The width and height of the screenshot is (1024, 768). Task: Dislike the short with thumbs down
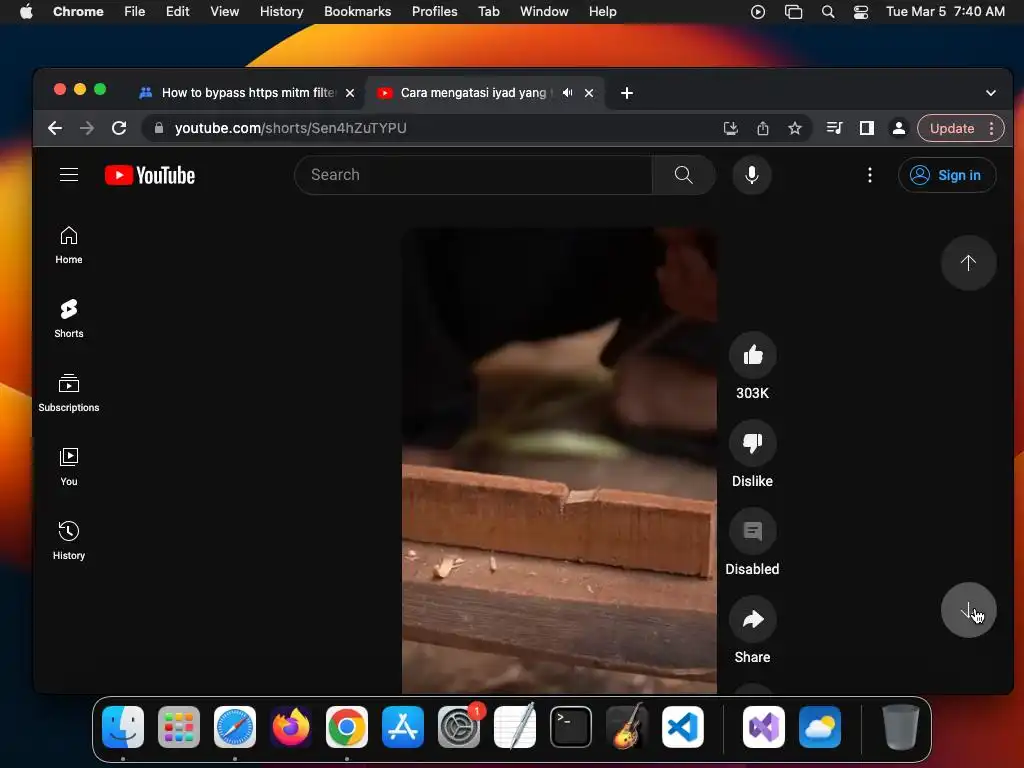tap(752, 443)
